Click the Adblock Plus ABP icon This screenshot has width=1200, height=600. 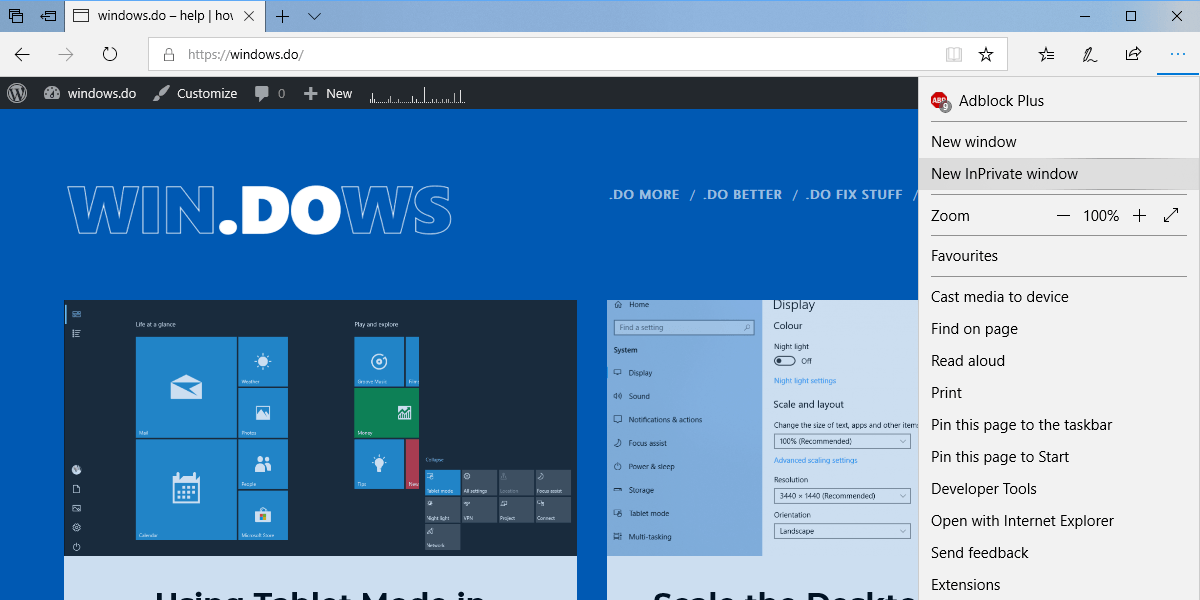(x=940, y=101)
